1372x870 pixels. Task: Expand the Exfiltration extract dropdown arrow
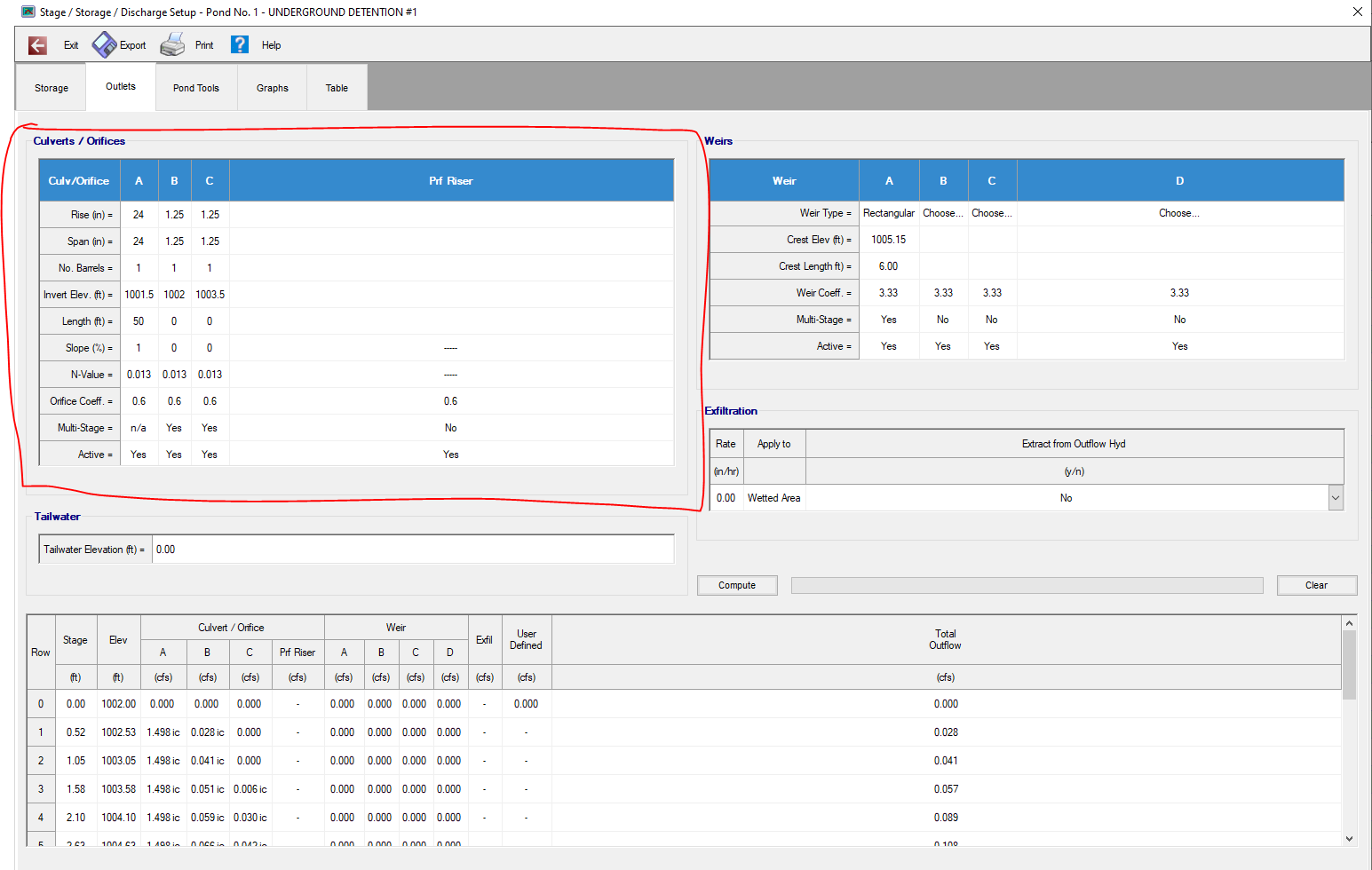point(1336,497)
